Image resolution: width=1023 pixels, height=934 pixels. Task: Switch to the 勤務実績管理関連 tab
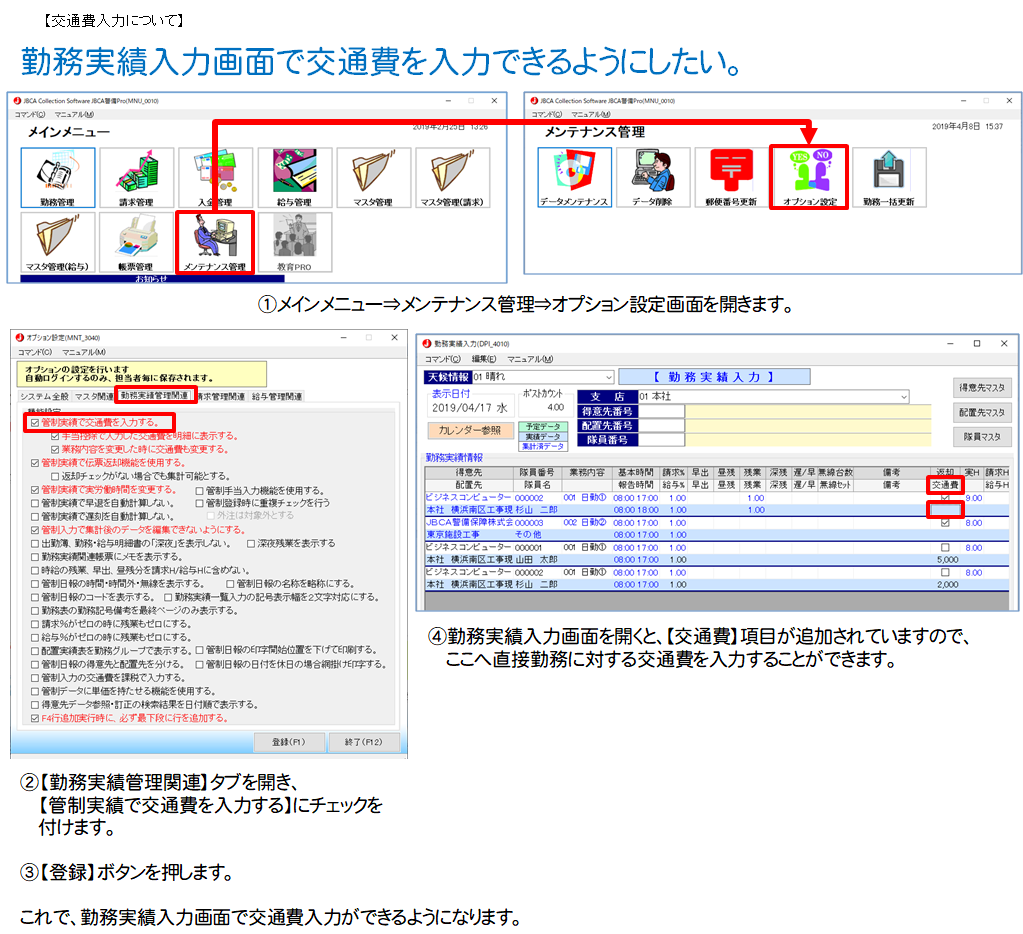pyautogui.click(x=155, y=396)
